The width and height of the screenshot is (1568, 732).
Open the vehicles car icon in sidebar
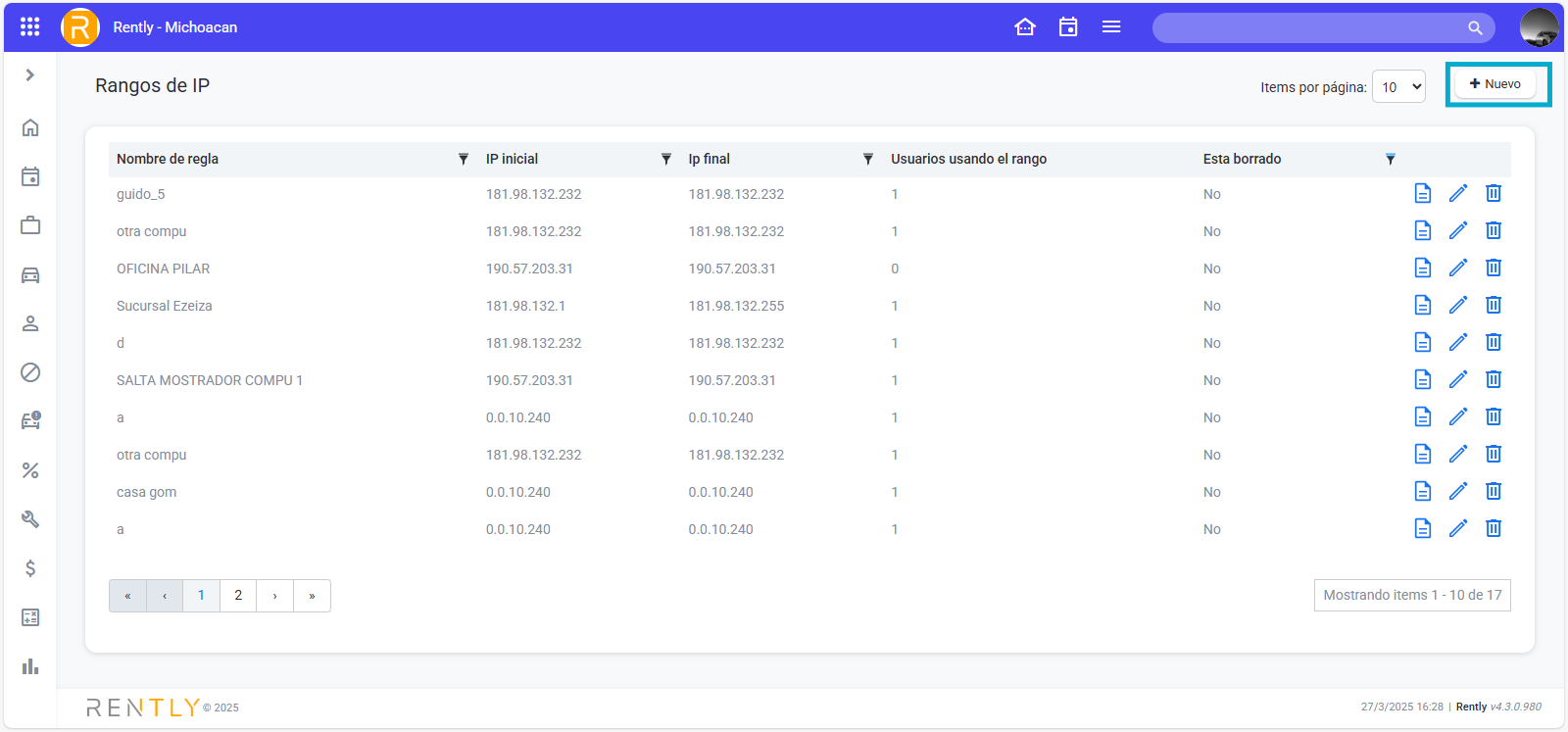click(30, 275)
